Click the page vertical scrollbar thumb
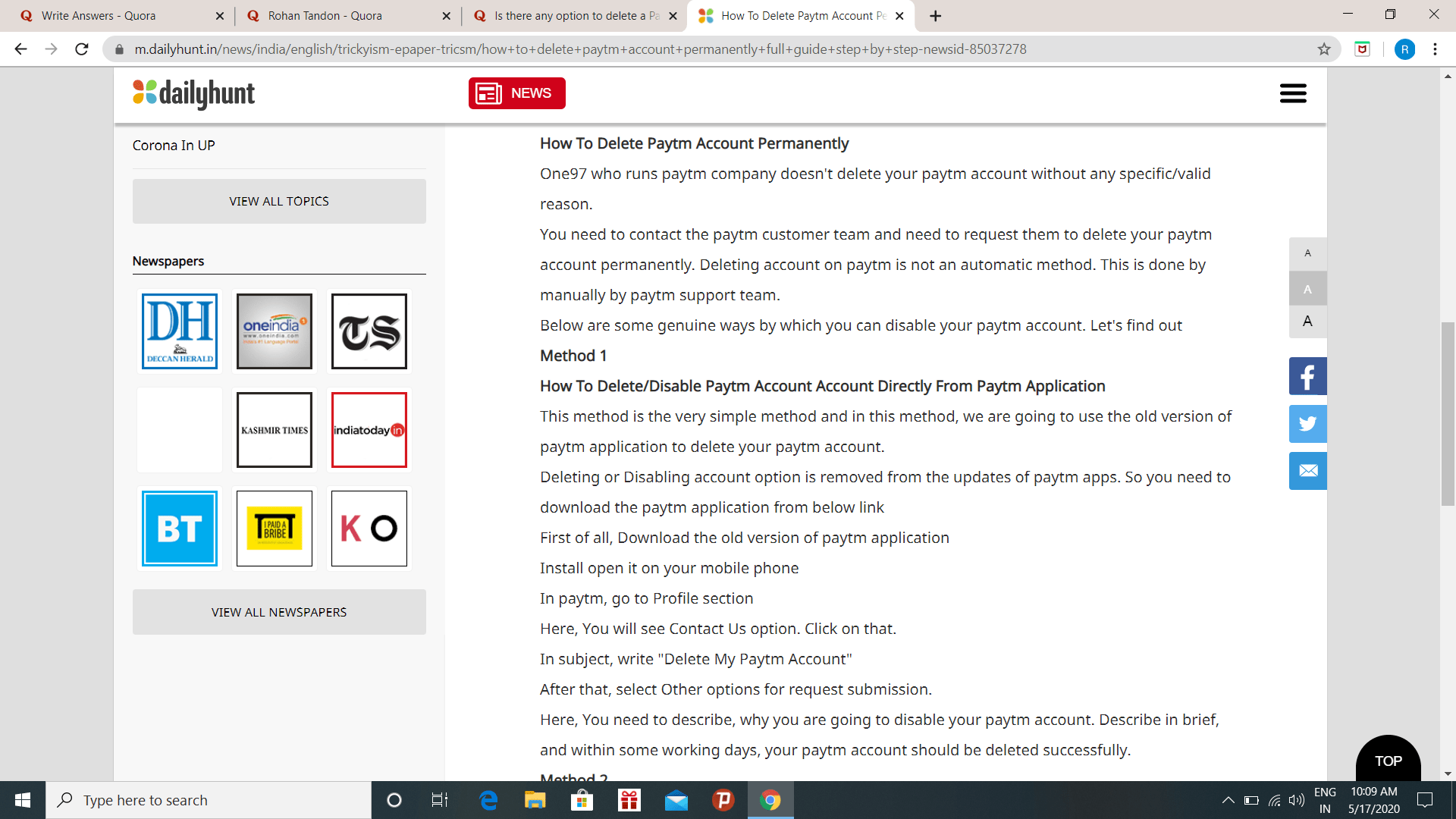The height and width of the screenshot is (819, 1456). 1448,413
